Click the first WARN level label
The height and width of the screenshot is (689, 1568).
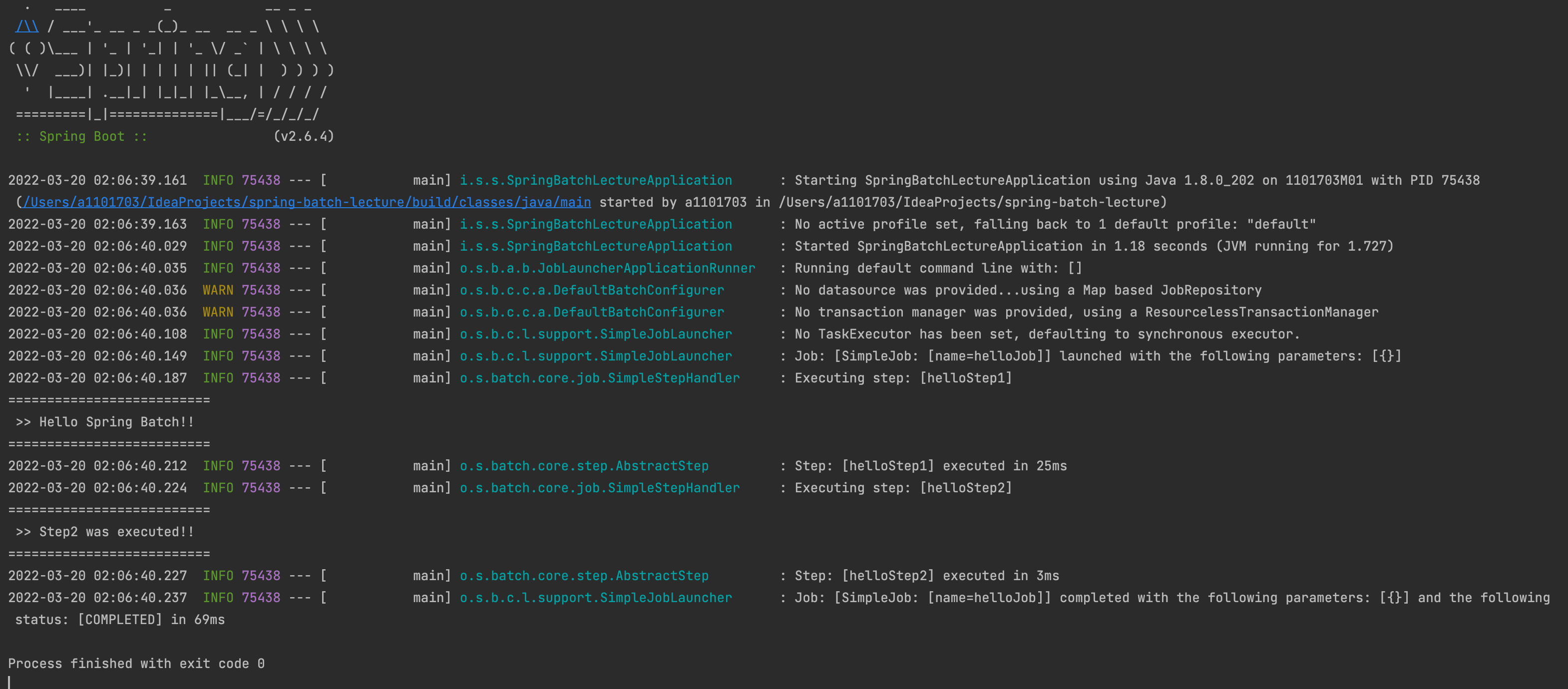[x=217, y=291]
